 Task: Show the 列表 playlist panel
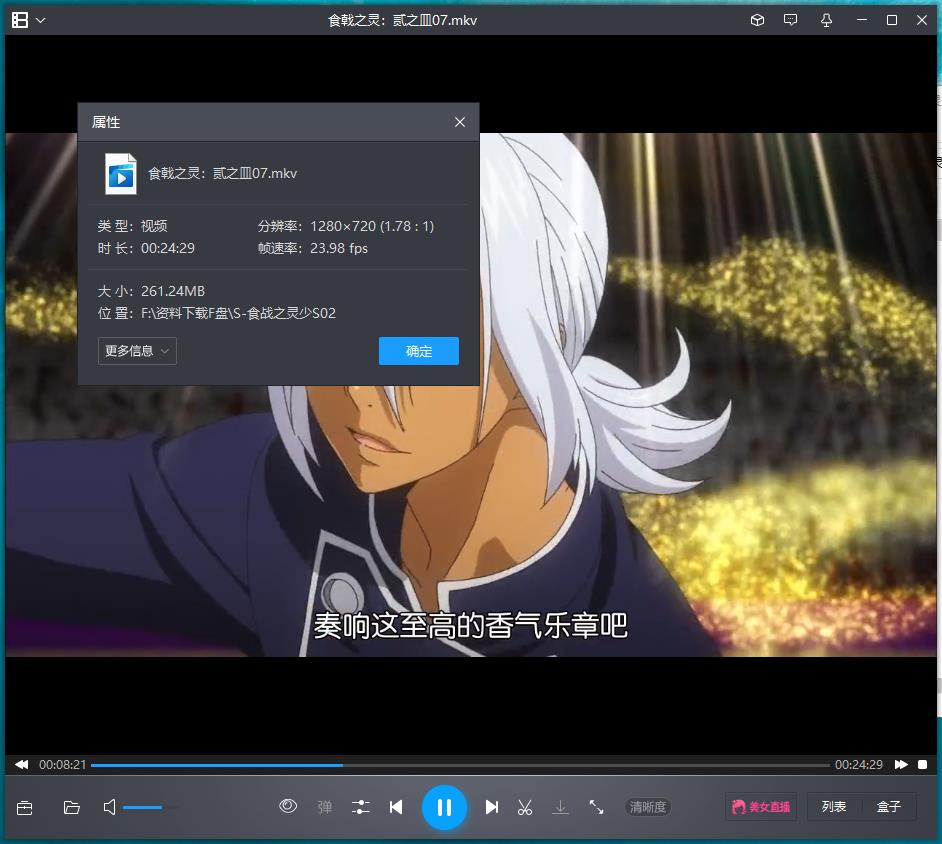point(834,807)
